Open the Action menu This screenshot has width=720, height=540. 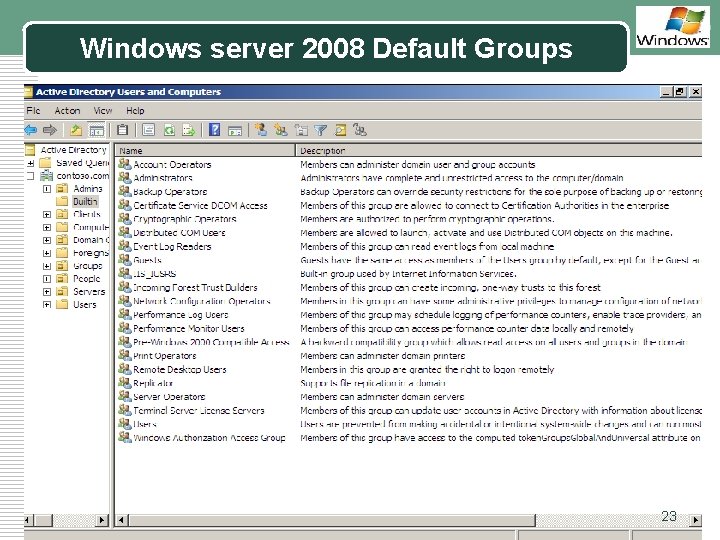[67, 111]
